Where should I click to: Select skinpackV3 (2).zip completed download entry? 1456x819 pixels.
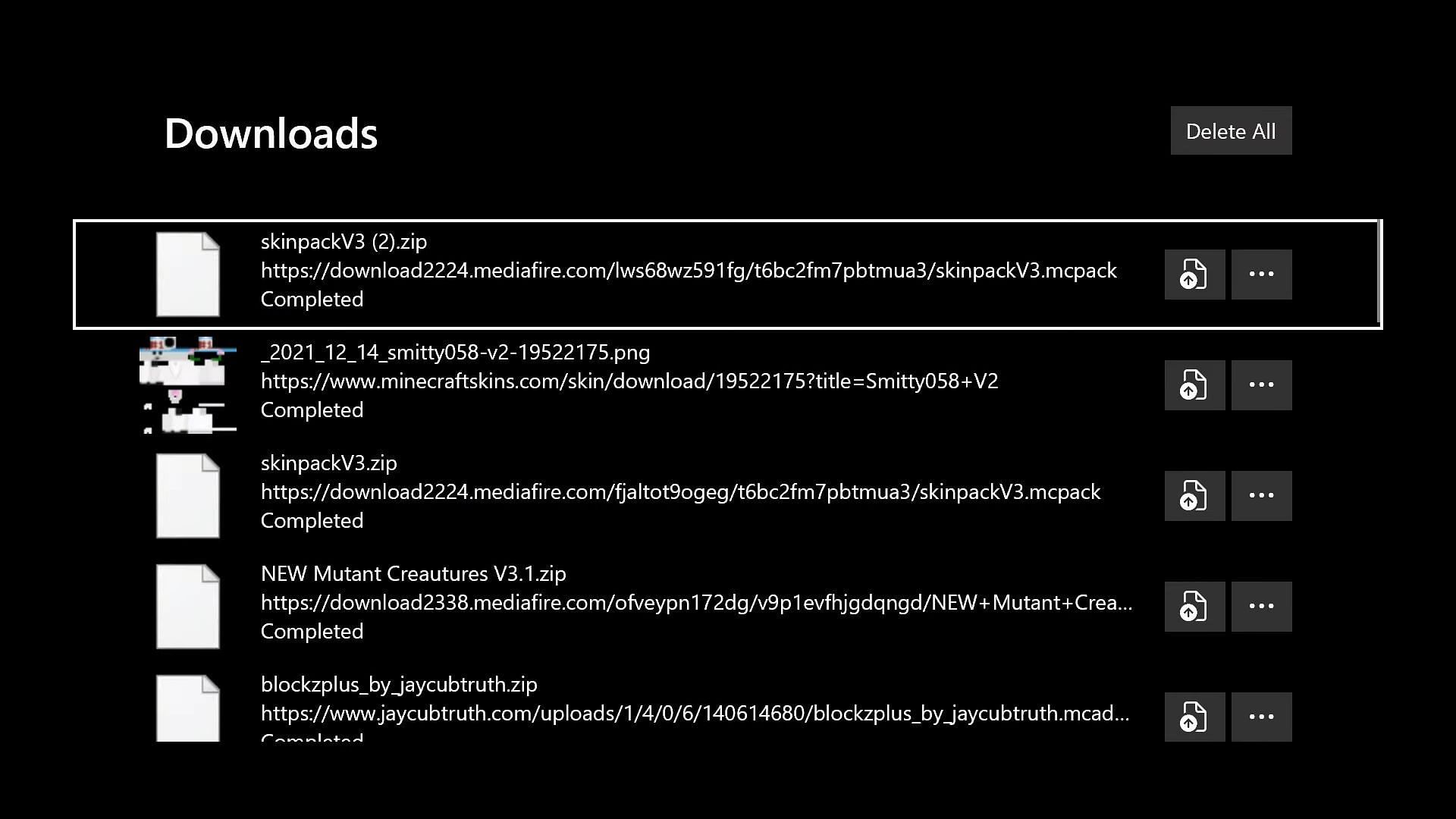coord(727,274)
